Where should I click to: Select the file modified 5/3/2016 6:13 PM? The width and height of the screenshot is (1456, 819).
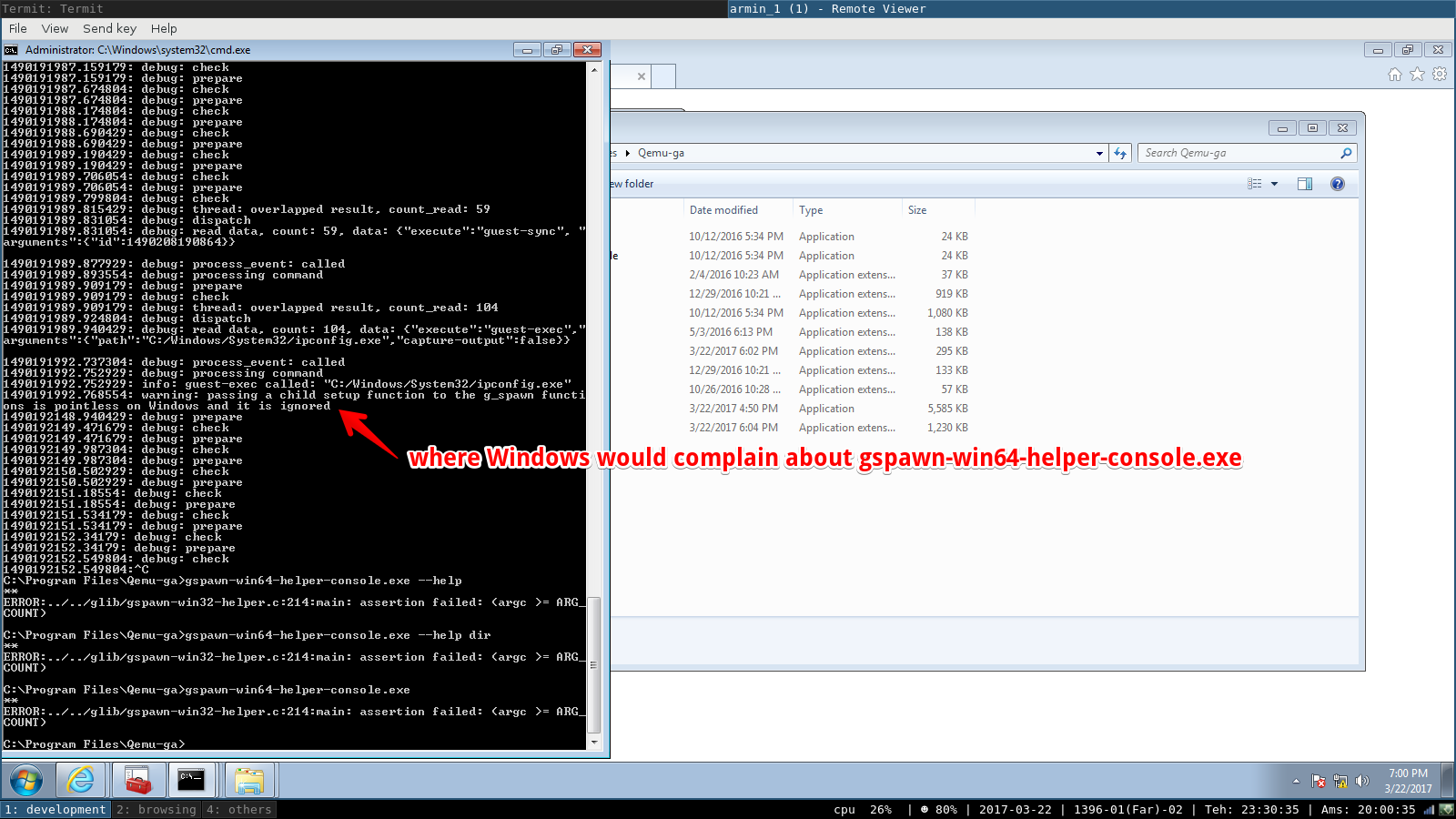[790, 332]
